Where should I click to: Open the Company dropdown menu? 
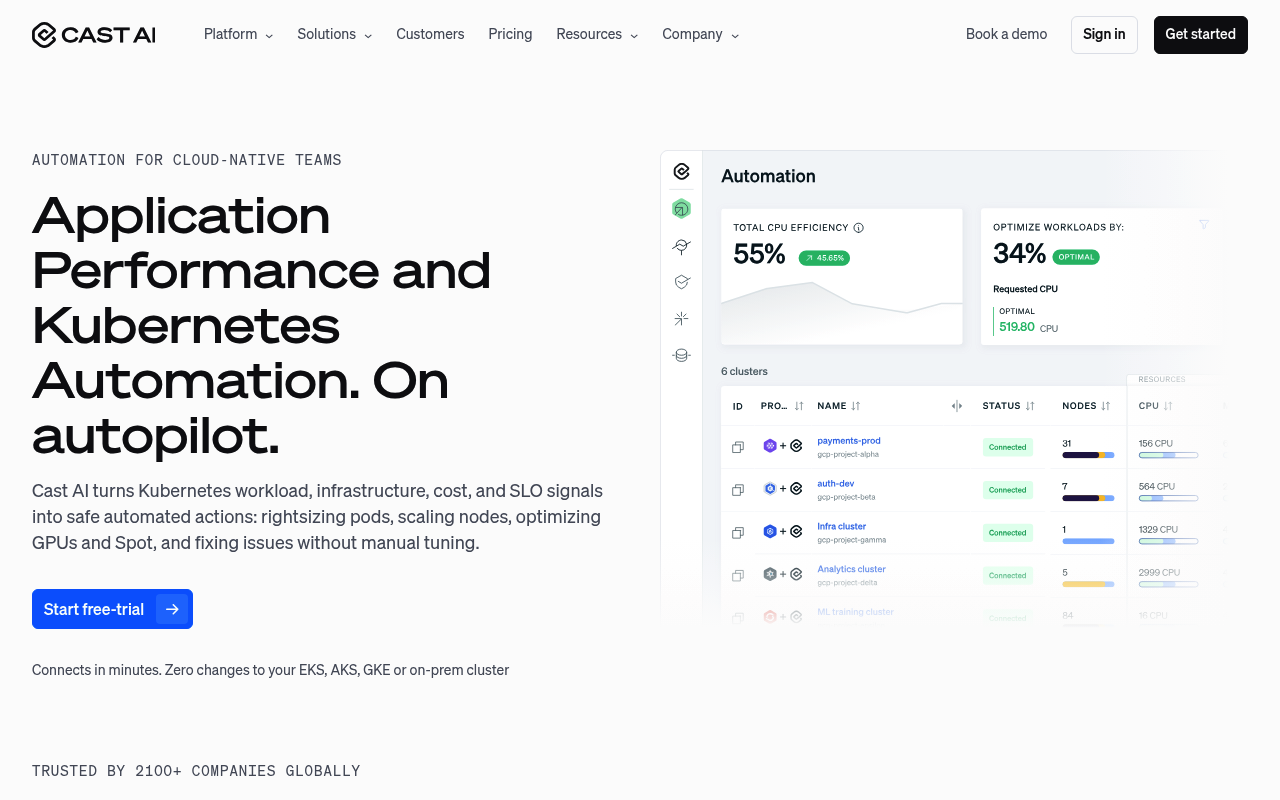pyautogui.click(x=700, y=34)
